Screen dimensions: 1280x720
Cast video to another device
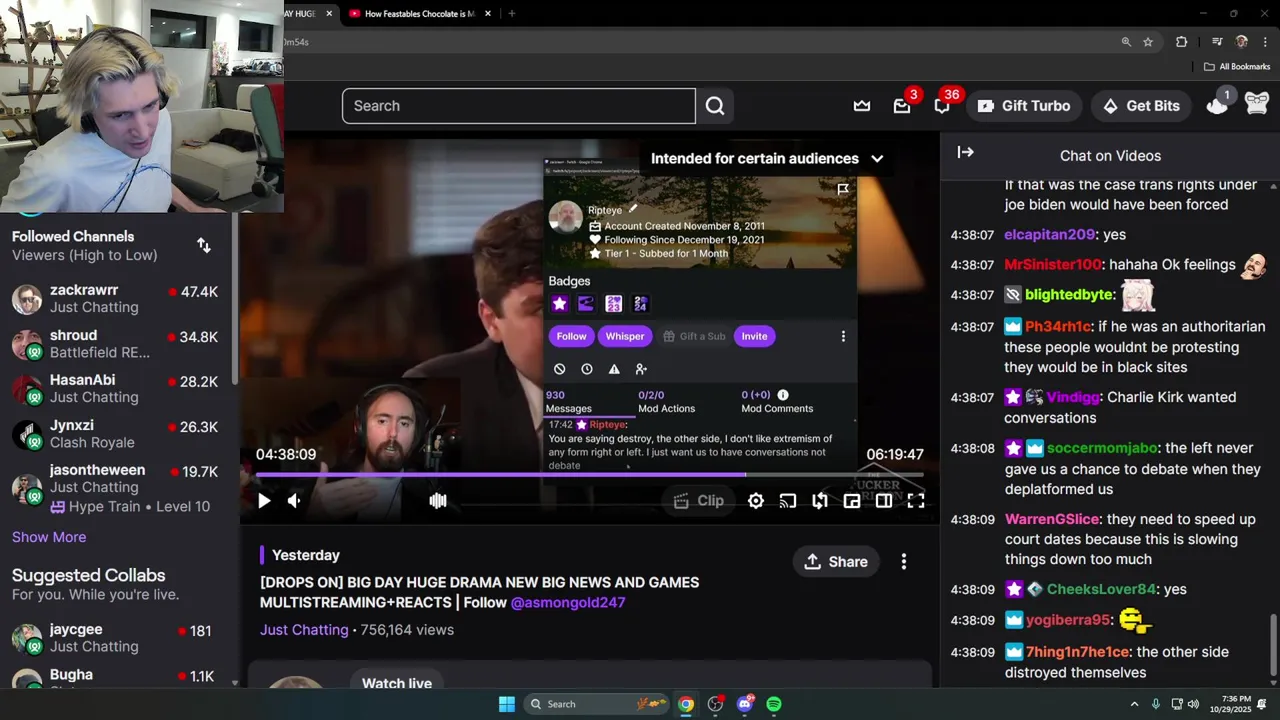(788, 501)
